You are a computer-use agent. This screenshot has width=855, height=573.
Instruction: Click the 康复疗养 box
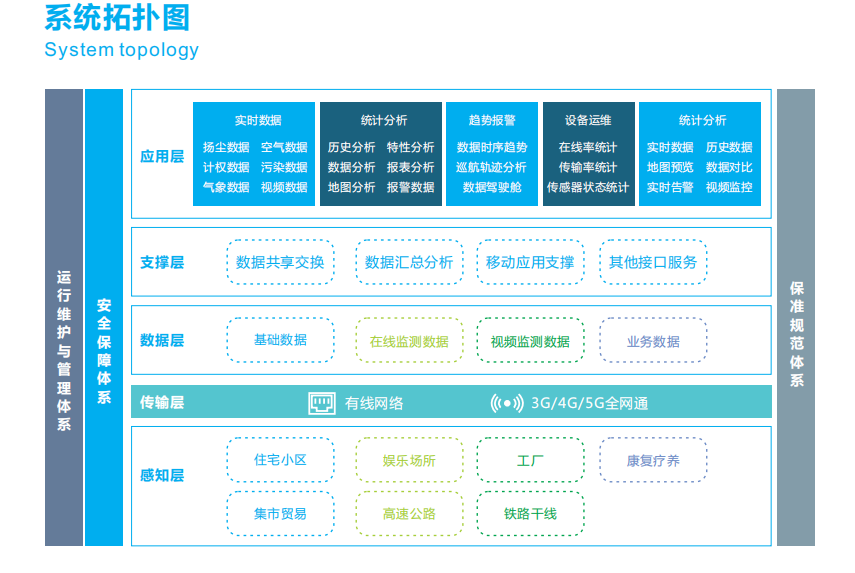653,460
